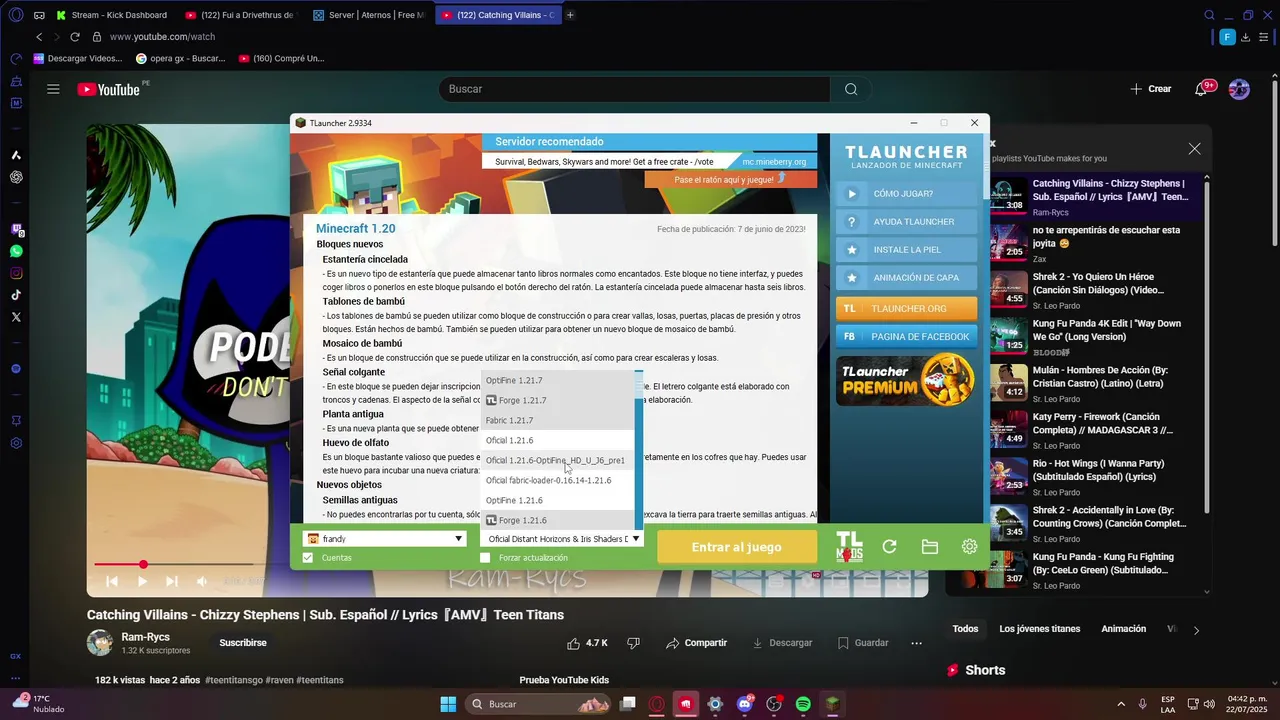Screen dimensions: 1280x720
Task: Open AYUDA TLAUNCHER button
Action: [x=906, y=222]
